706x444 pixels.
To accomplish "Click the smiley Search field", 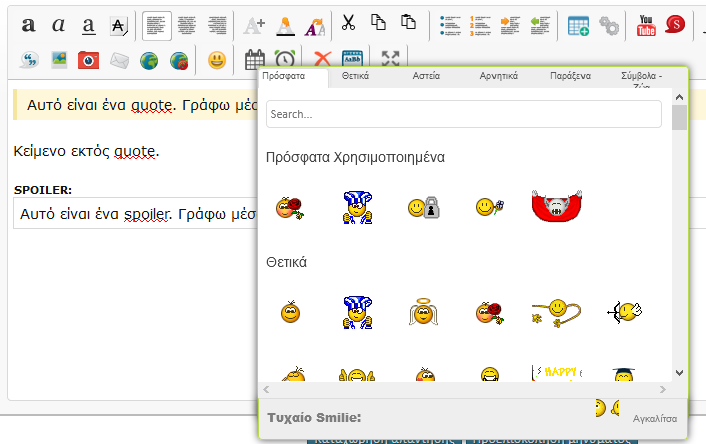I will (463, 114).
